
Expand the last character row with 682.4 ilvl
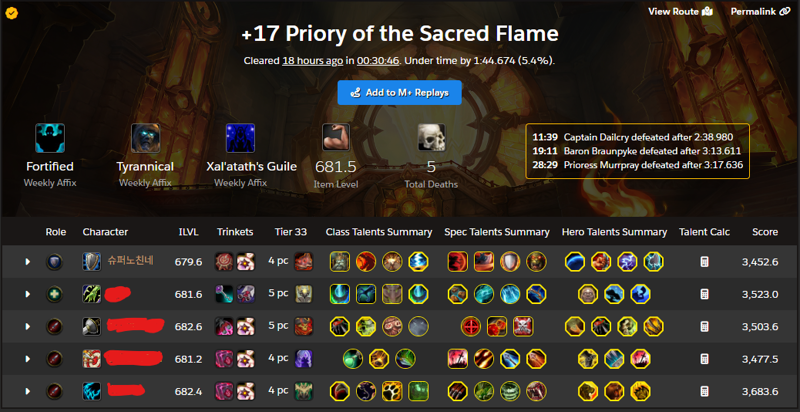point(28,391)
